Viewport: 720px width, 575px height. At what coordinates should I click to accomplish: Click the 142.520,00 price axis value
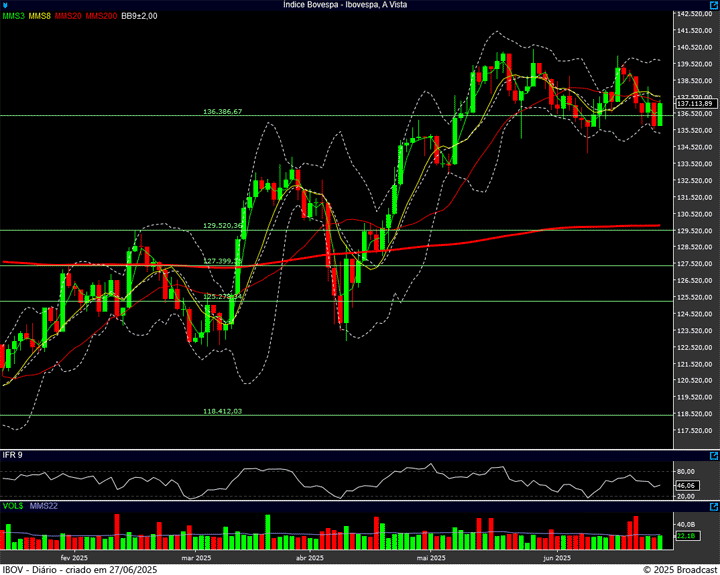695,14
